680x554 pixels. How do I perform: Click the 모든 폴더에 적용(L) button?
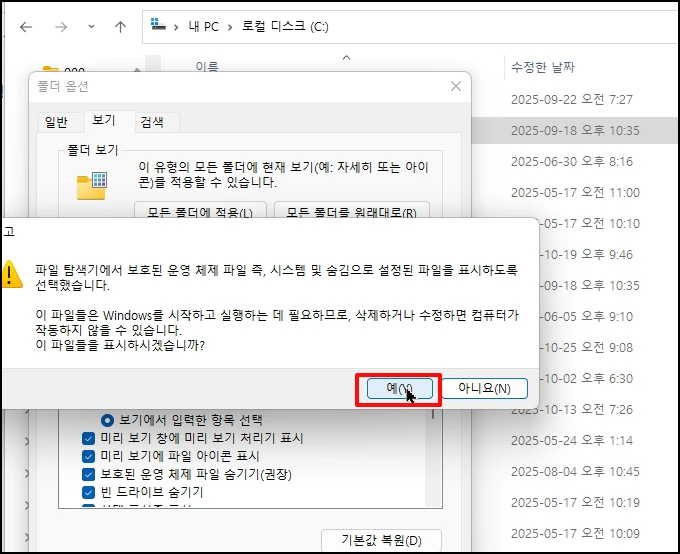(x=200, y=211)
